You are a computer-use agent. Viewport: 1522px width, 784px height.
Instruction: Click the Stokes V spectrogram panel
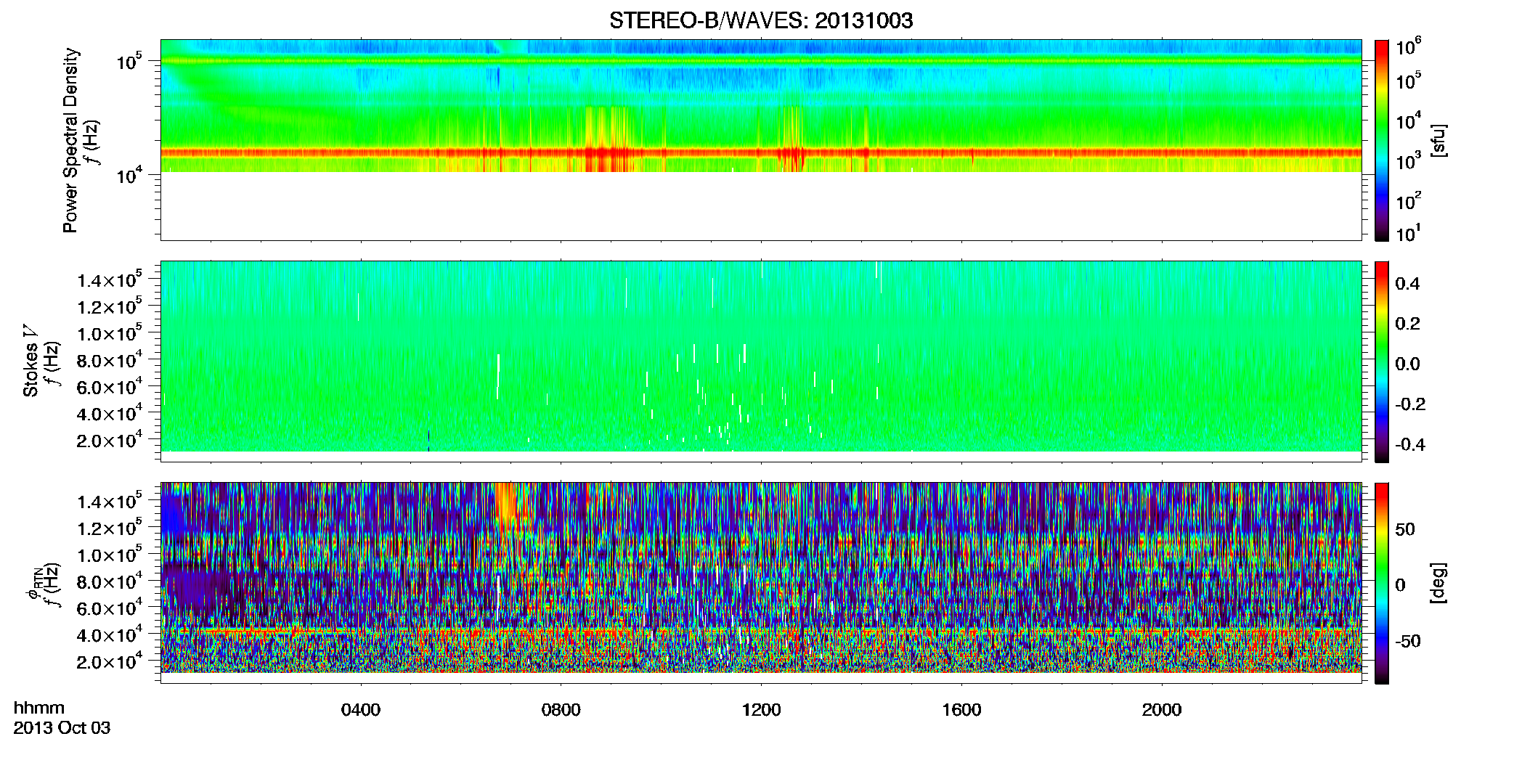click(x=761, y=362)
